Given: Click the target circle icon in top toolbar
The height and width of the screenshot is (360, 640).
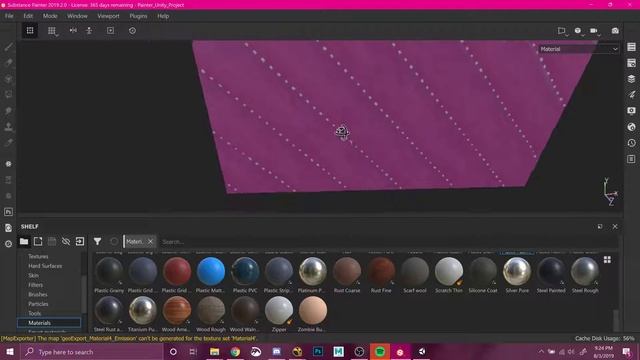Looking at the screenshot, I should pos(132,31).
